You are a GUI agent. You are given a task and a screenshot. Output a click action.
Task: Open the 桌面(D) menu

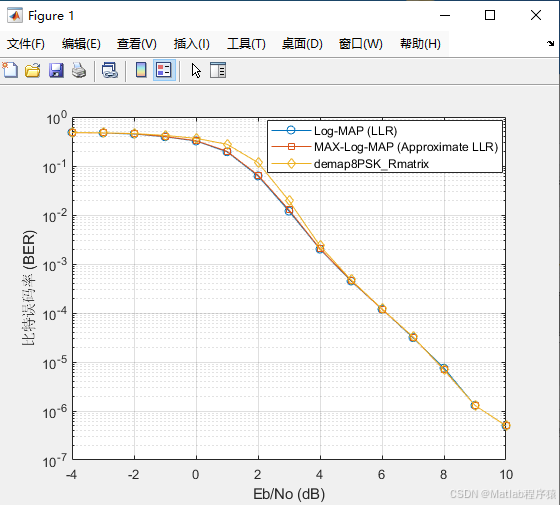click(x=302, y=44)
